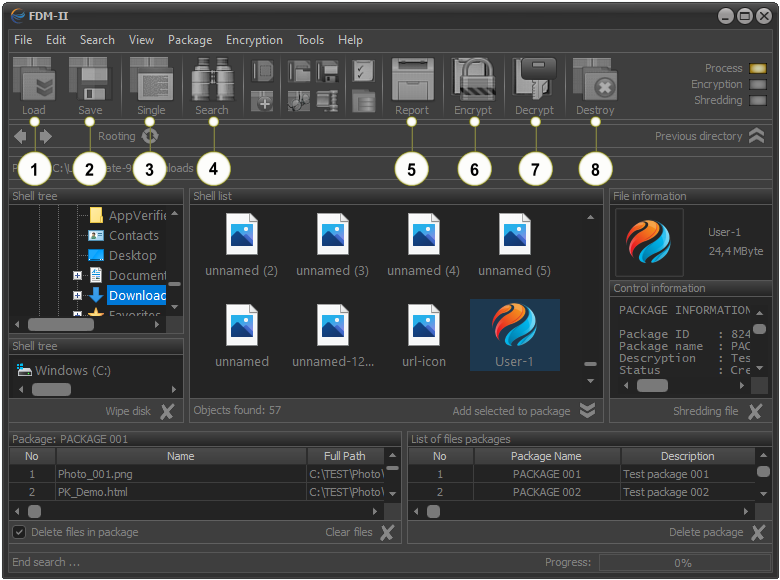This screenshot has height=580, width=780.
Task: Click the Report printer icon
Action: click(x=412, y=80)
